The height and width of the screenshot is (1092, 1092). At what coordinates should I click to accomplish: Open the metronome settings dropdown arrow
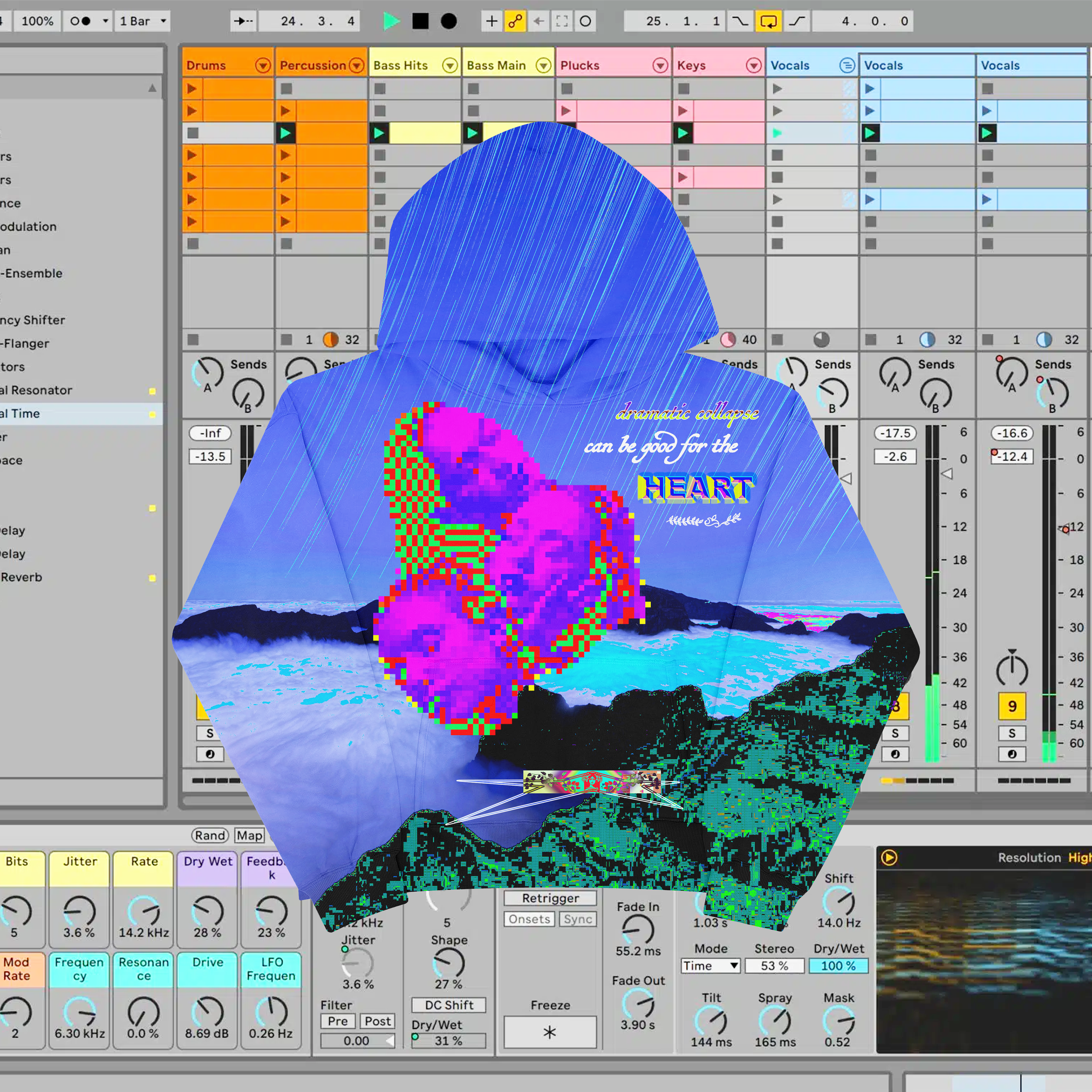coord(105,22)
